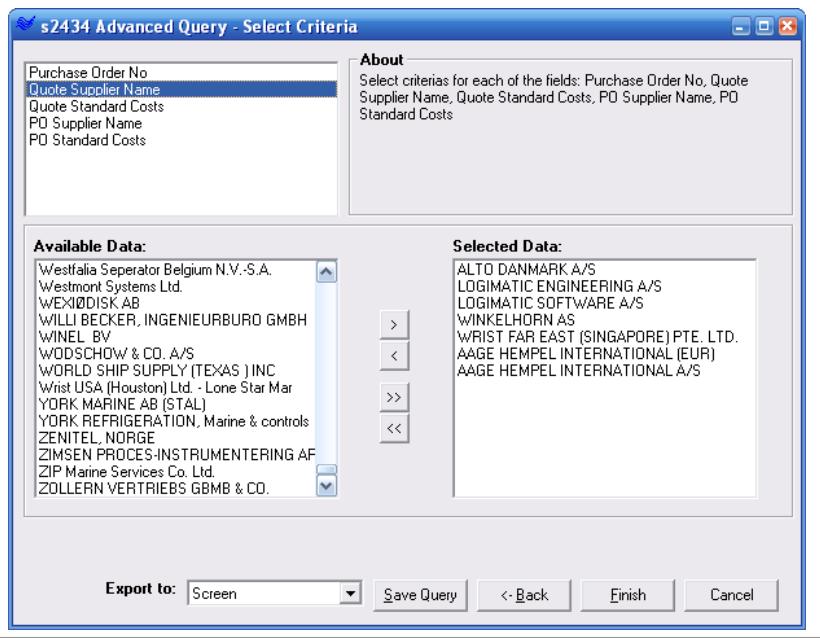Select LOGIMATIC SOFTWARE A/S
The width and height of the screenshot is (820, 638).
(x=605, y=303)
